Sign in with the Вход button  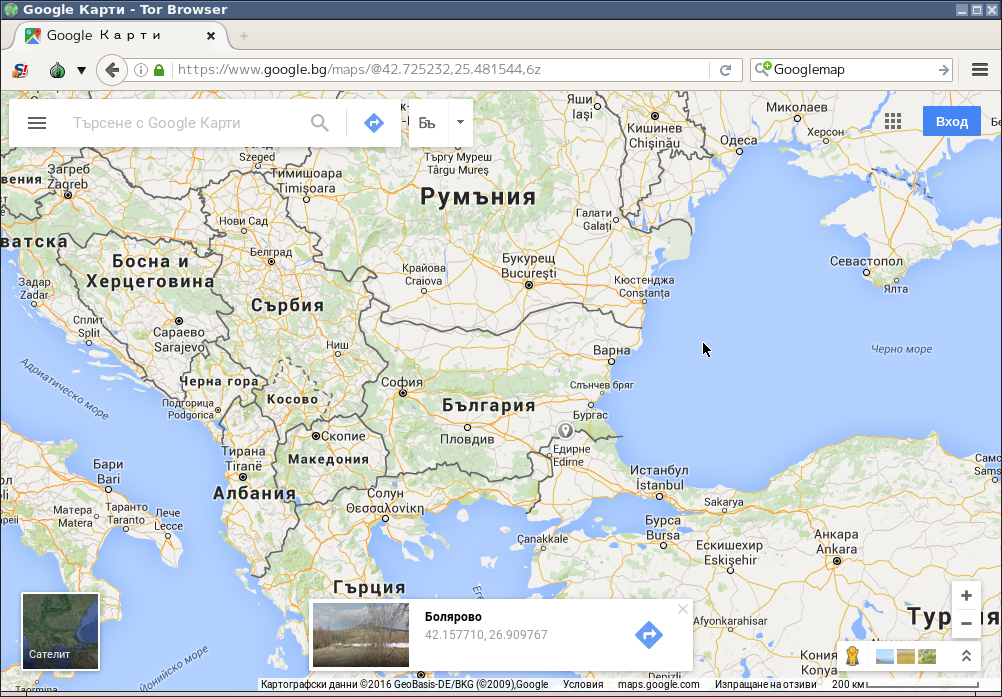click(x=952, y=121)
